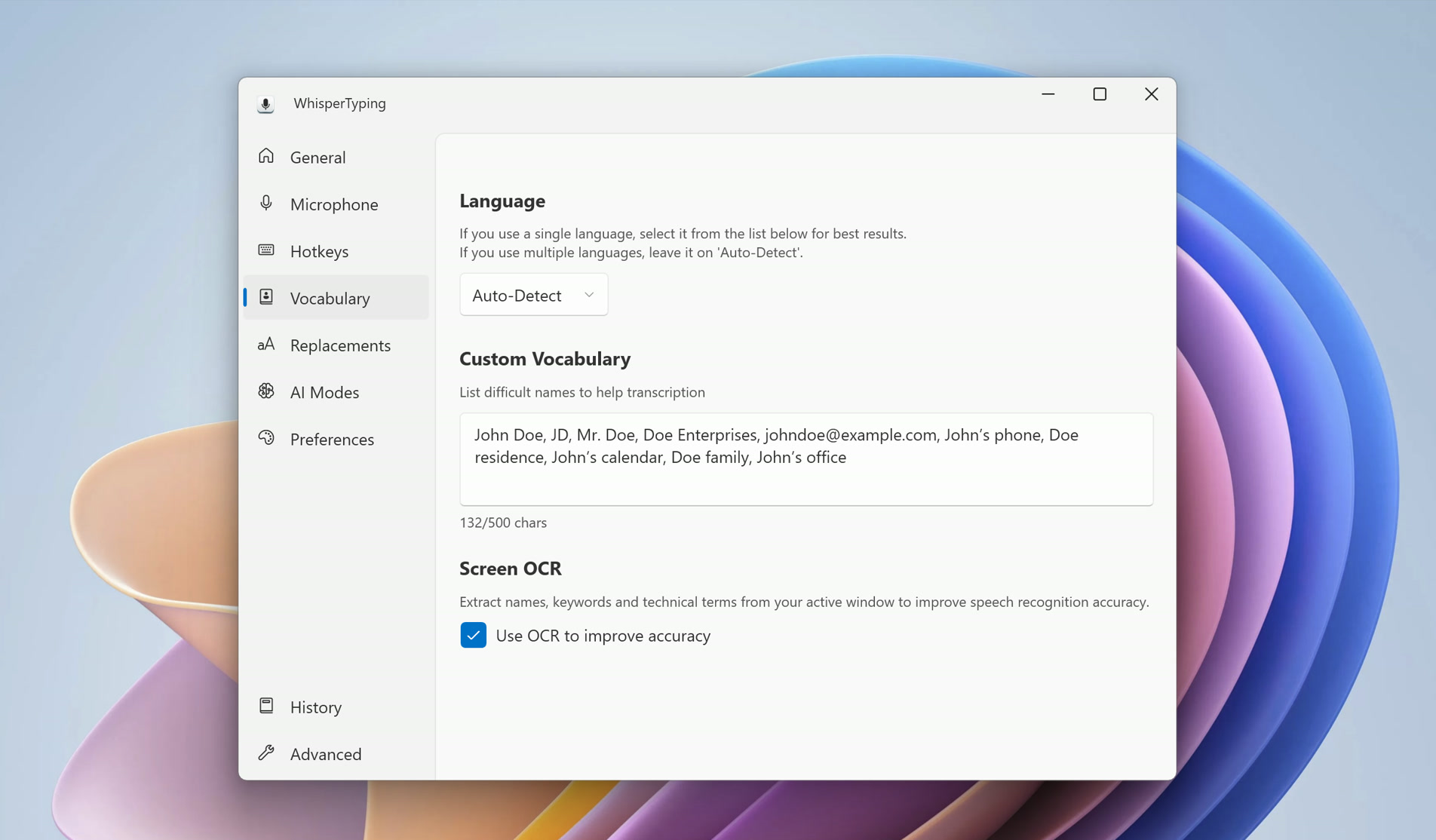Click the chevron arrow on language selector
1436x840 pixels.
pyautogui.click(x=589, y=295)
